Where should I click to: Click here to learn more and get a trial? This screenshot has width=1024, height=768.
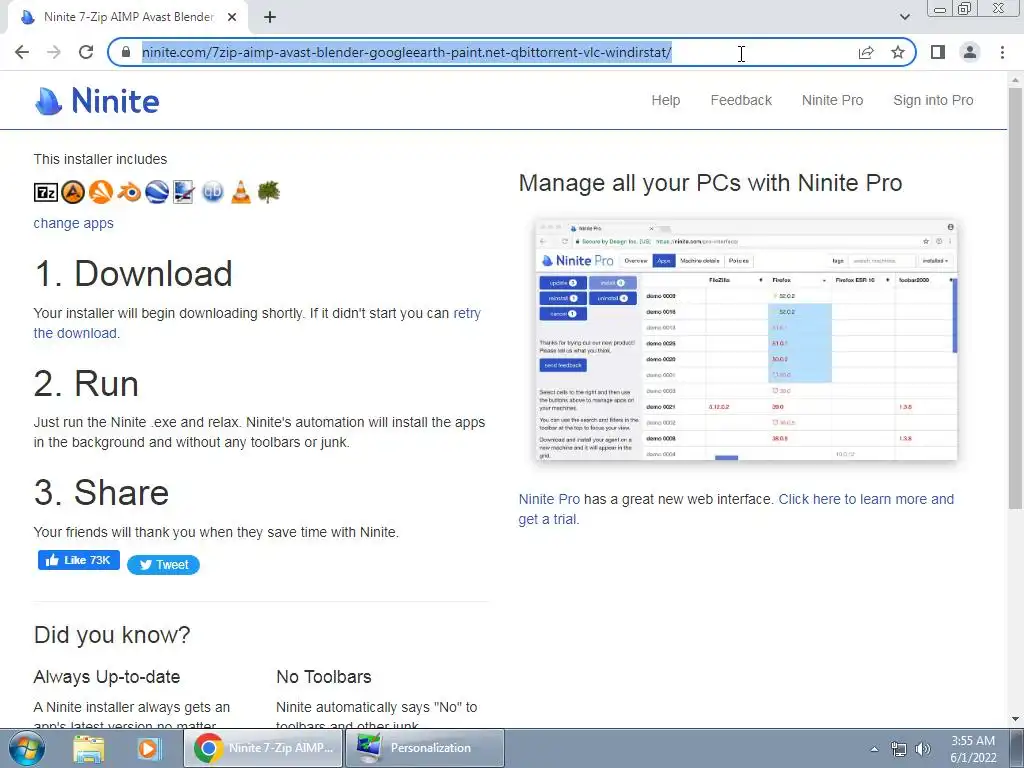point(736,509)
